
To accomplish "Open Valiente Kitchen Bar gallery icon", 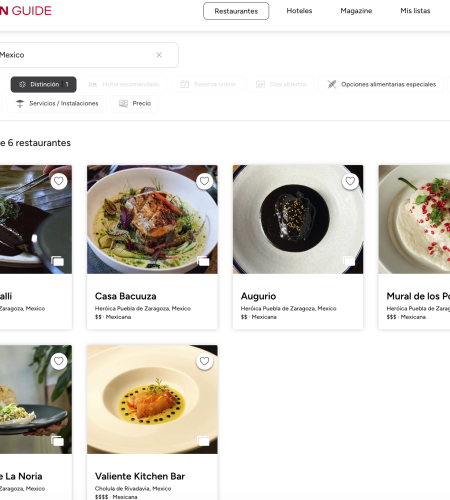I will tap(203, 441).
